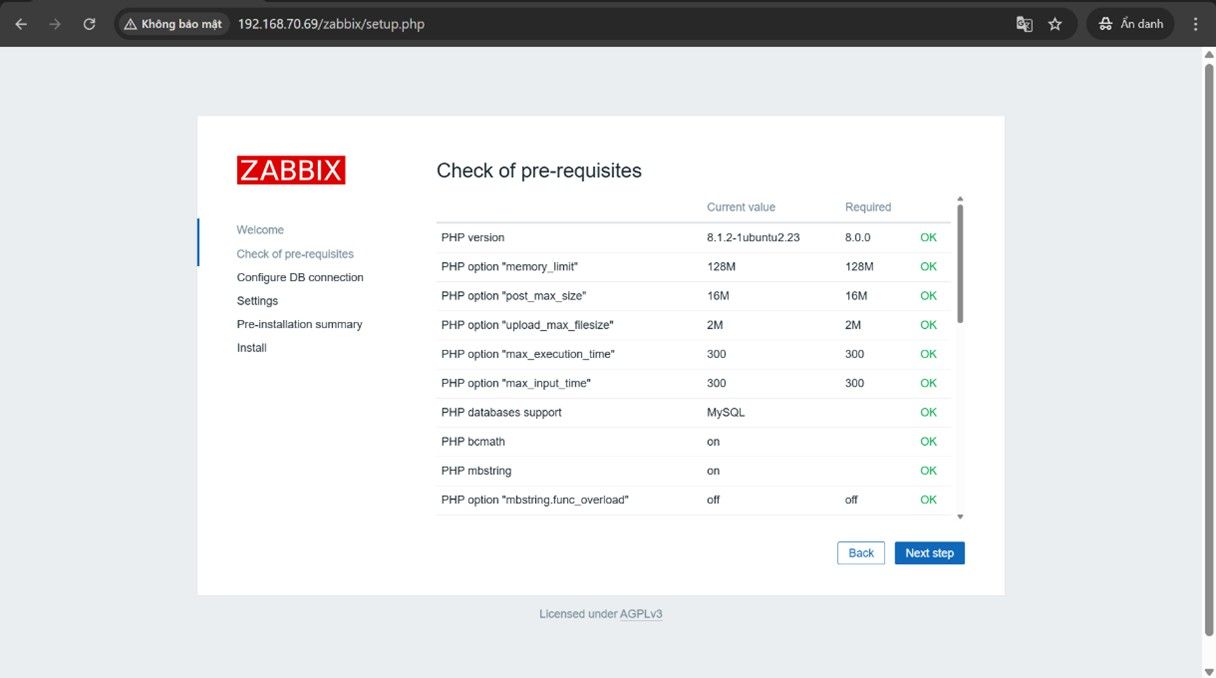Open the AGPLv3 license link
This screenshot has height=678, width=1216.
[640, 614]
